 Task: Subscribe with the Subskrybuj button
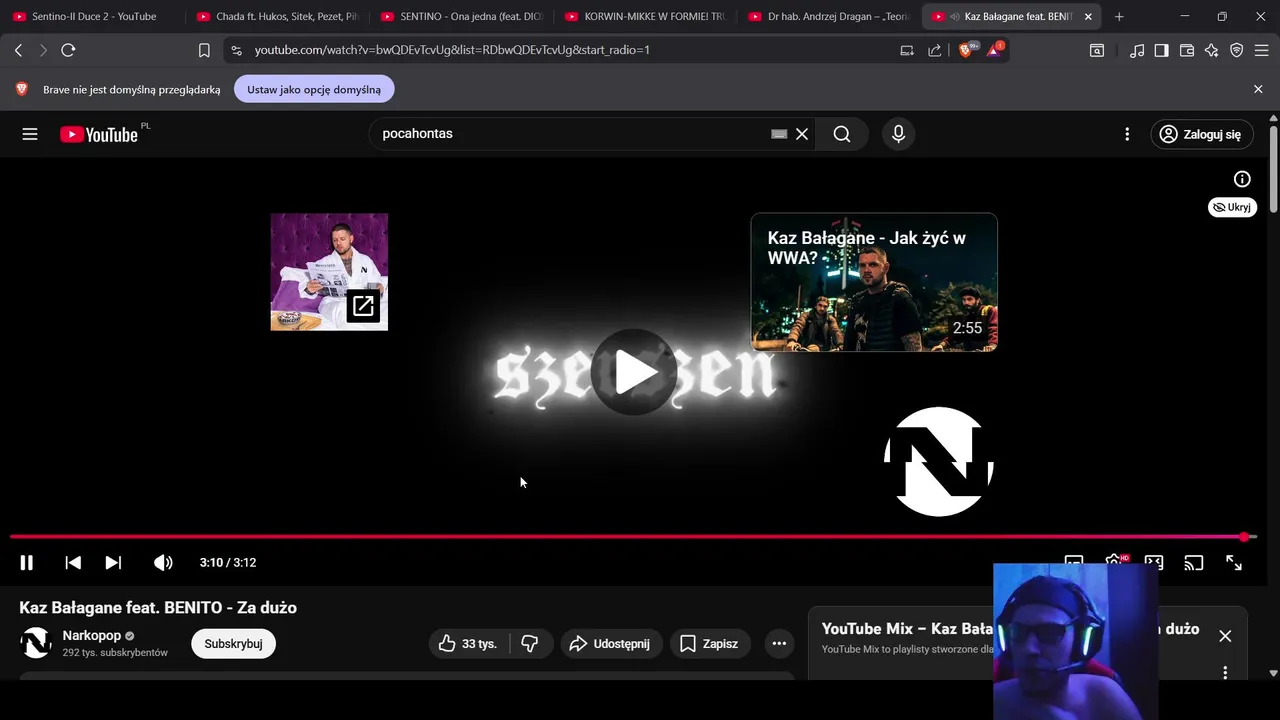(233, 644)
